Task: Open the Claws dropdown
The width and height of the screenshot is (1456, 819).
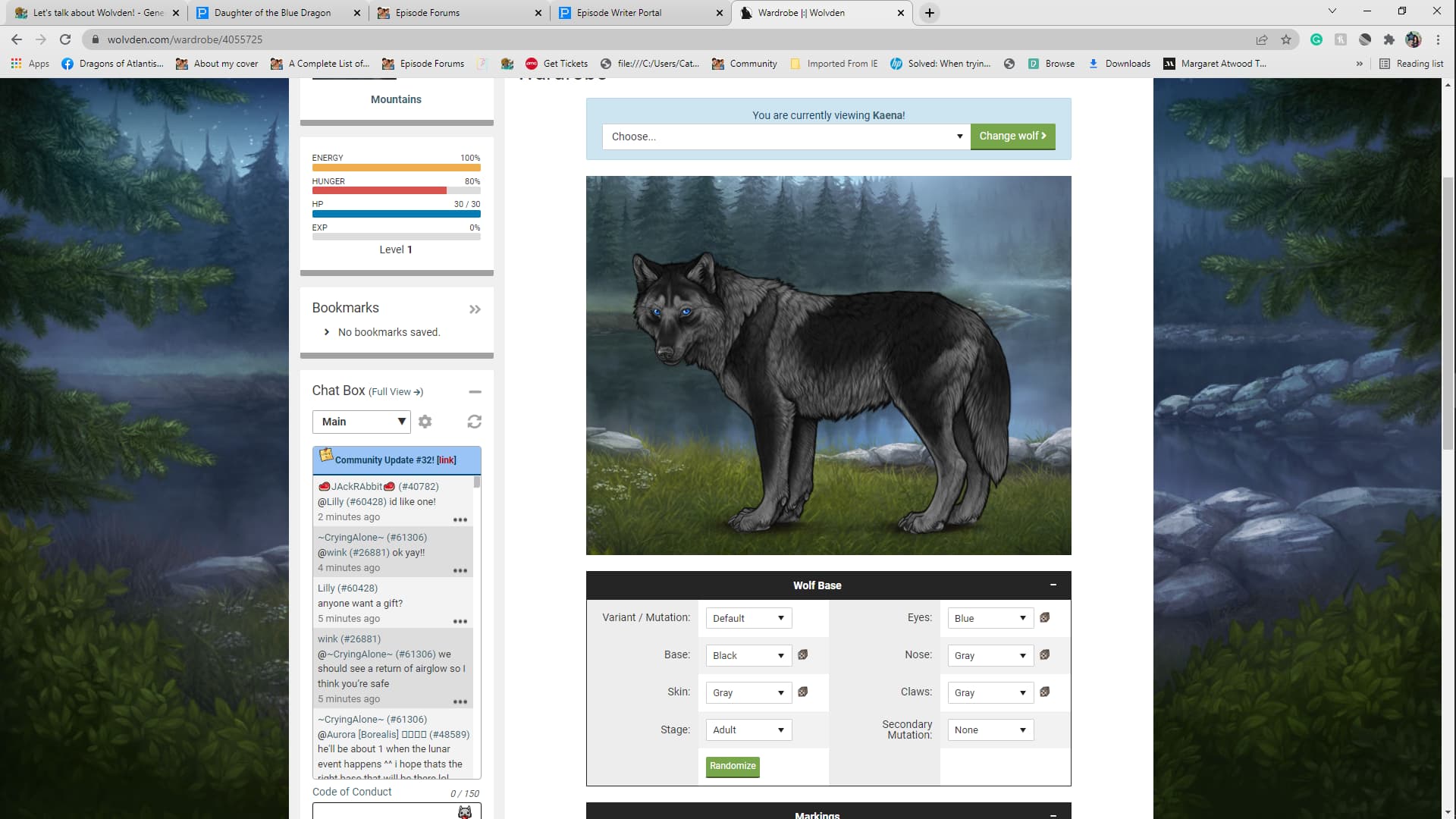Action: (990, 692)
